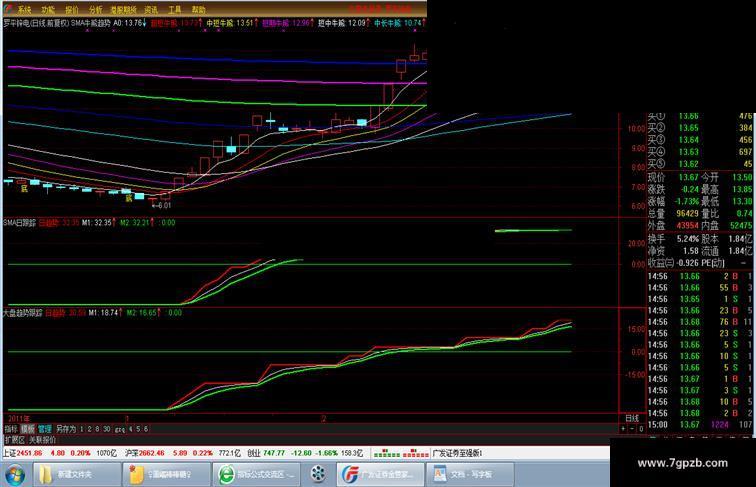Select template number 1 in the template strip
The width and height of the screenshot is (756, 487).
point(82,429)
